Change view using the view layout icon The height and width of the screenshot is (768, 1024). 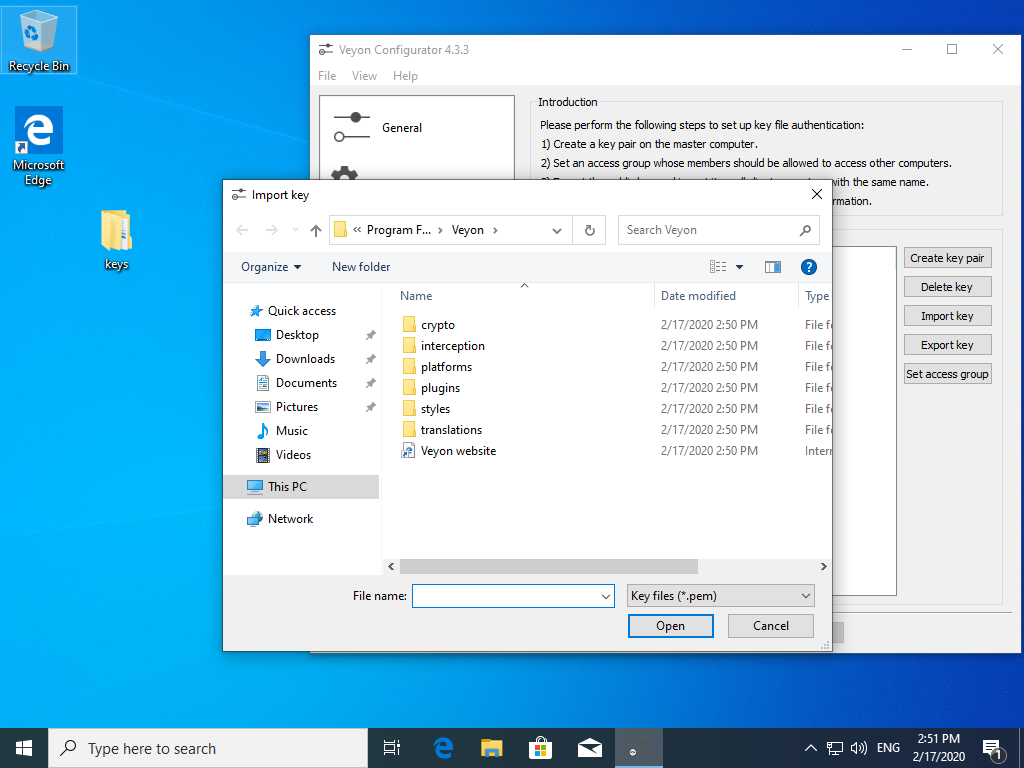click(718, 266)
